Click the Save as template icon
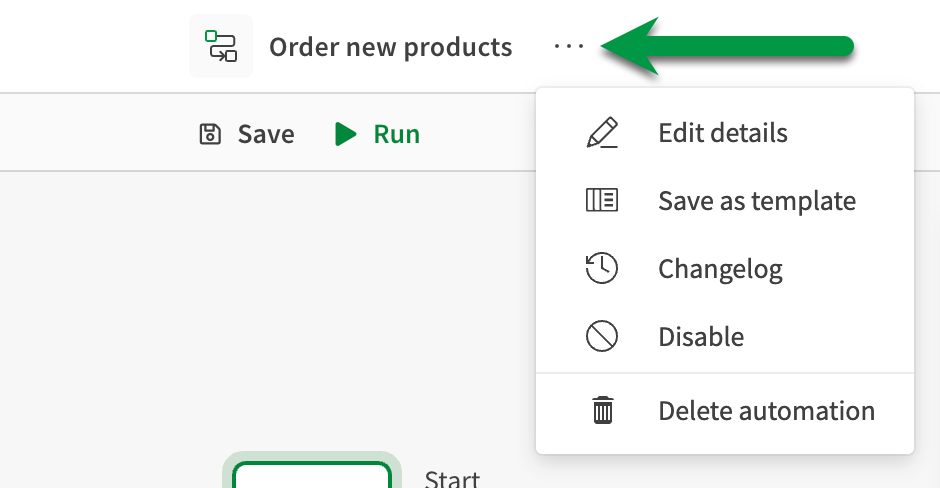 602,200
